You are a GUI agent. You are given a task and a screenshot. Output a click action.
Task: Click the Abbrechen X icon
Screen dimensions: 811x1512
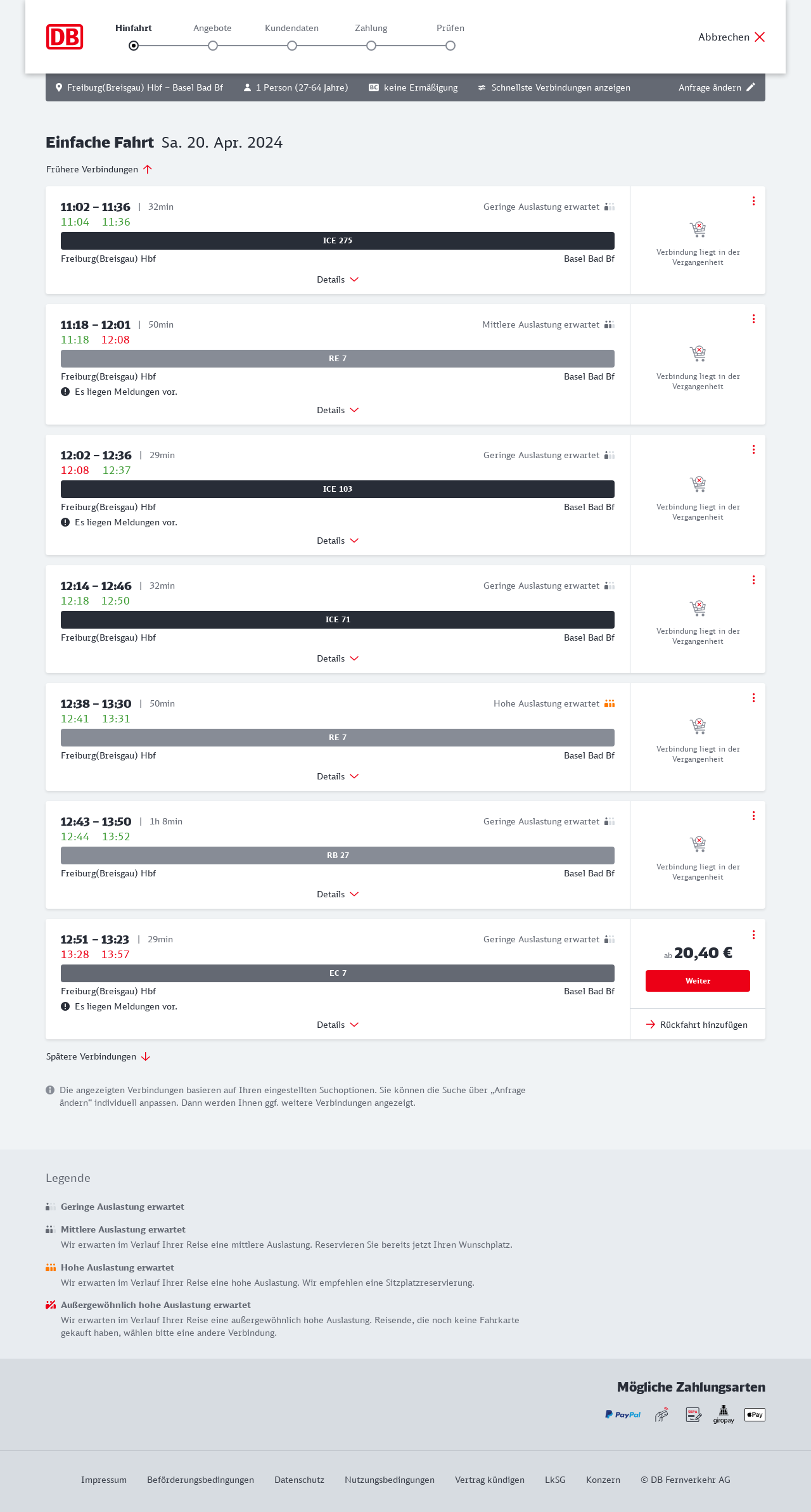(760, 37)
